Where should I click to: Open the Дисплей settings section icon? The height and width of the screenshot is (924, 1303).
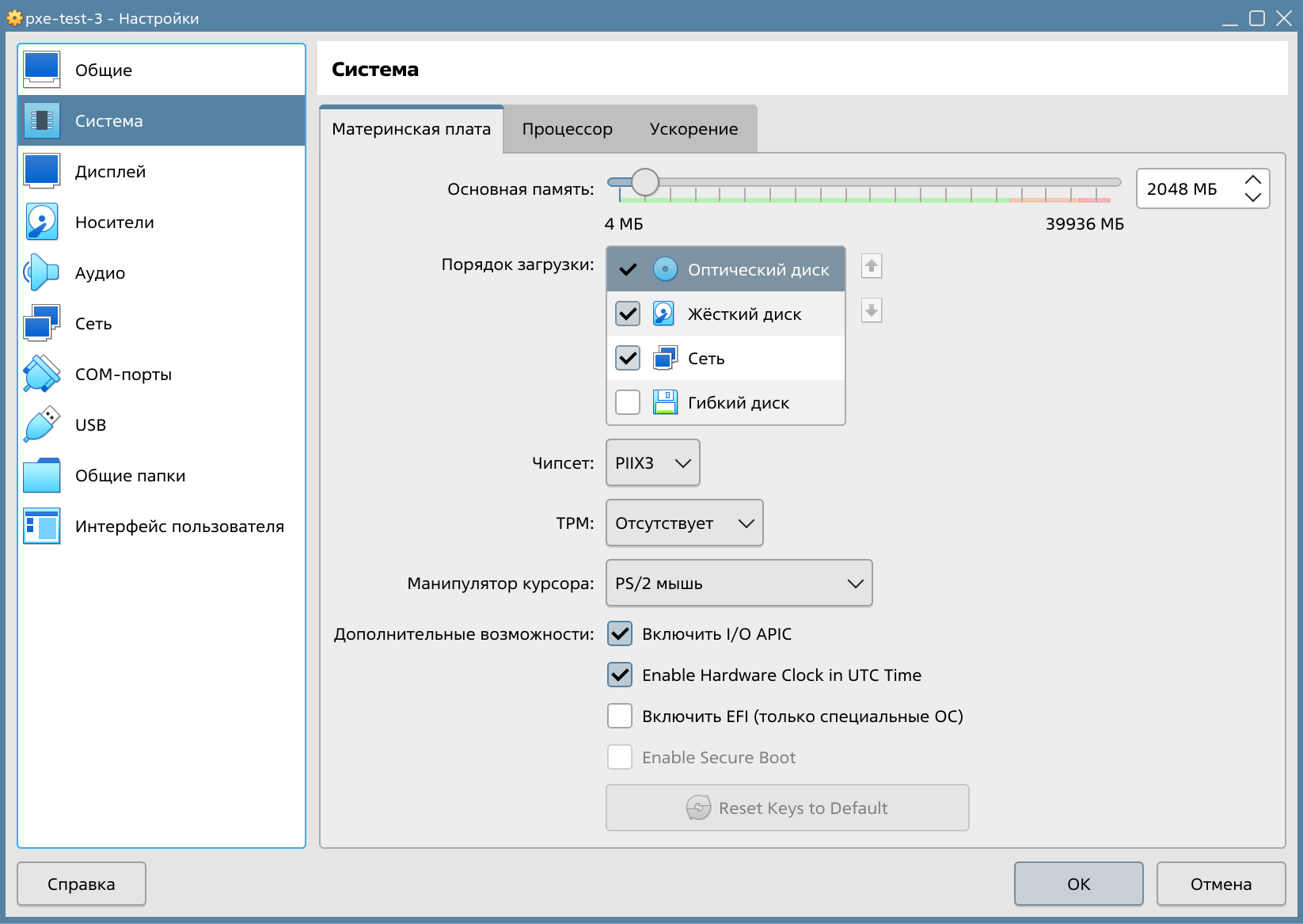(42, 171)
